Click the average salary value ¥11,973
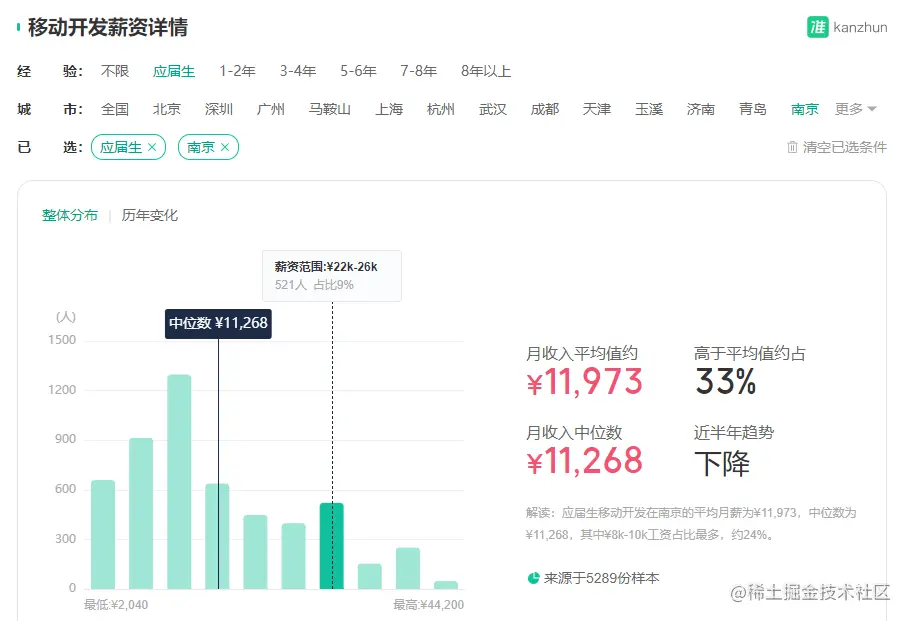909x621 pixels. tap(584, 382)
